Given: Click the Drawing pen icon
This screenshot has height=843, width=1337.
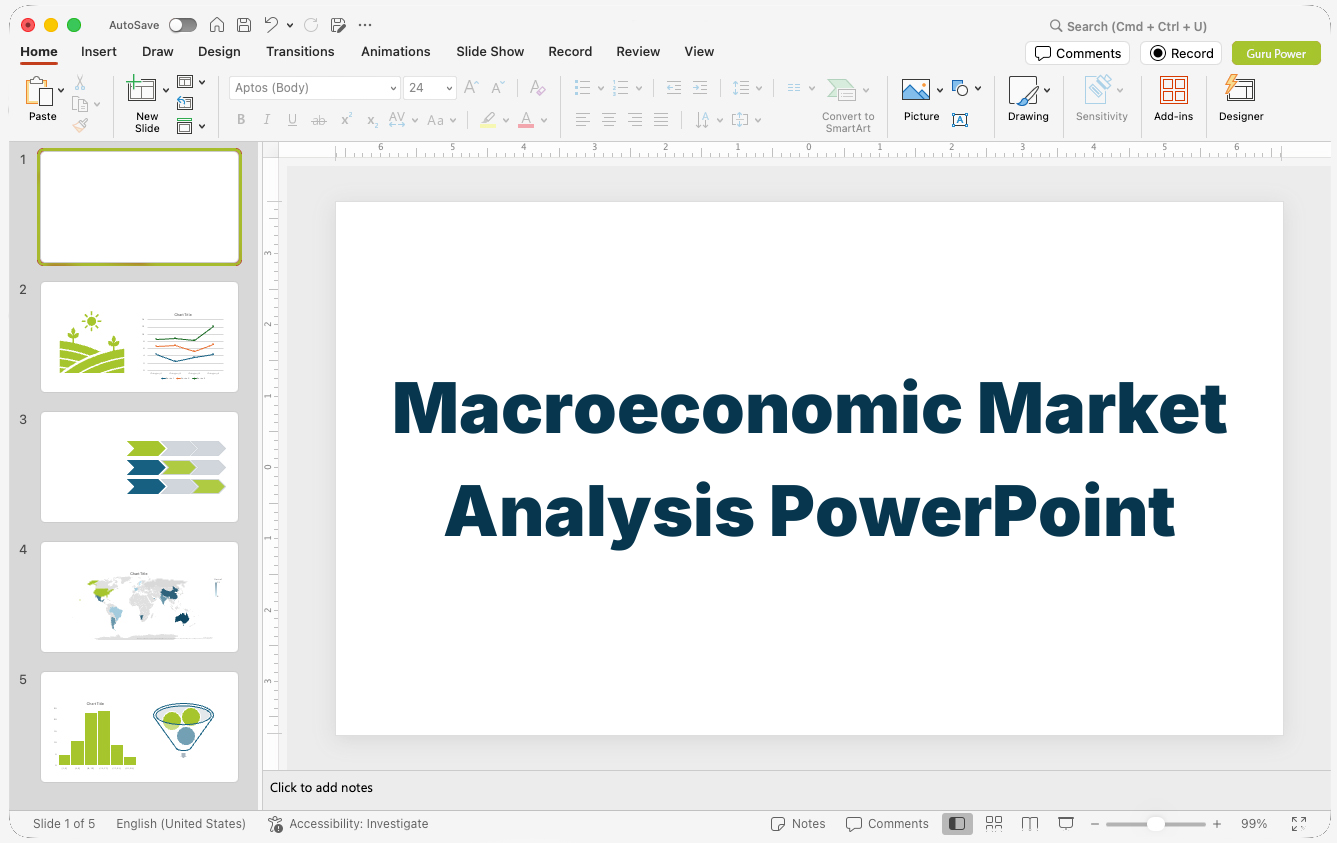Looking at the screenshot, I should point(1023,90).
